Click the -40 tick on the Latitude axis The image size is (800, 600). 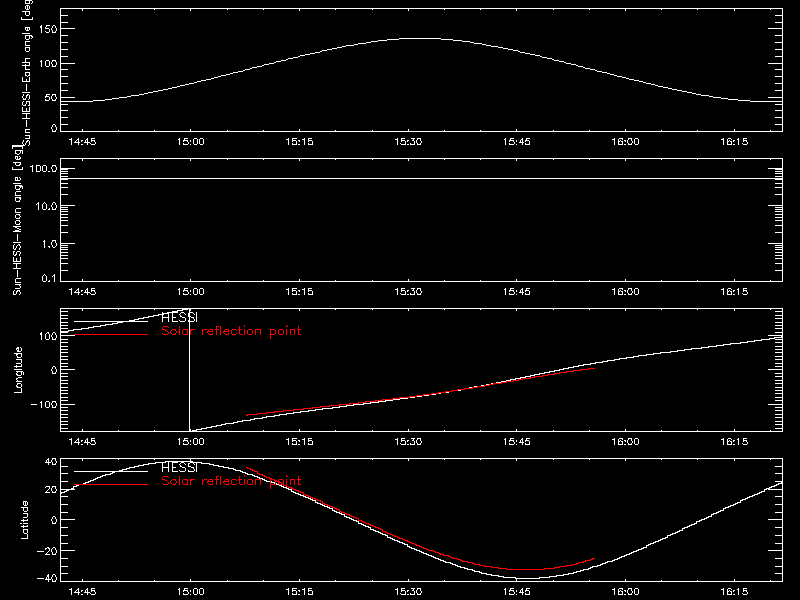click(x=47, y=579)
